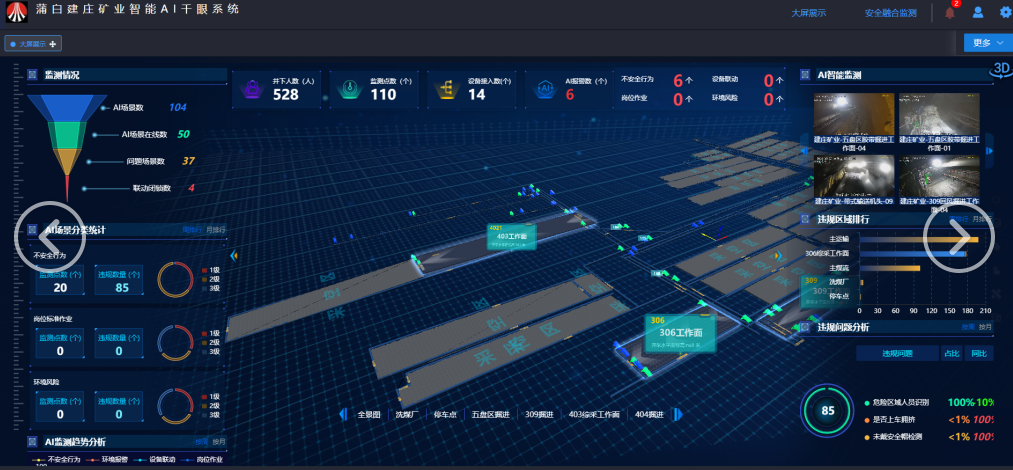Click the 全景图 location button

(x=370, y=414)
